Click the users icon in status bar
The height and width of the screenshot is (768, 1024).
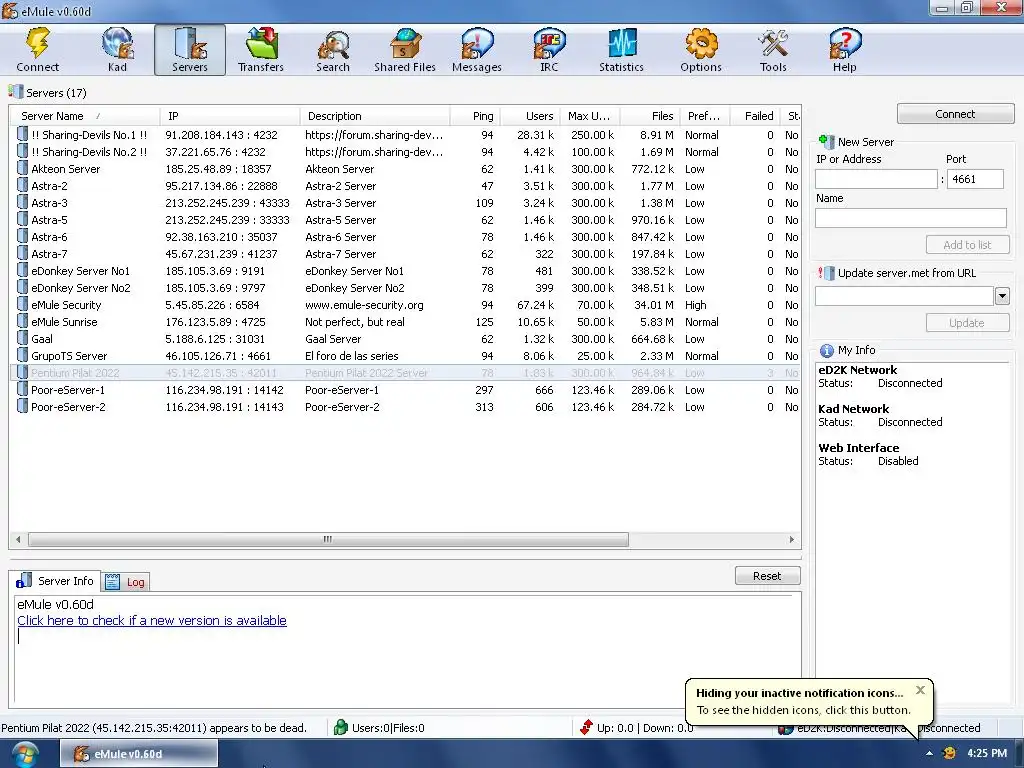pos(340,728)
